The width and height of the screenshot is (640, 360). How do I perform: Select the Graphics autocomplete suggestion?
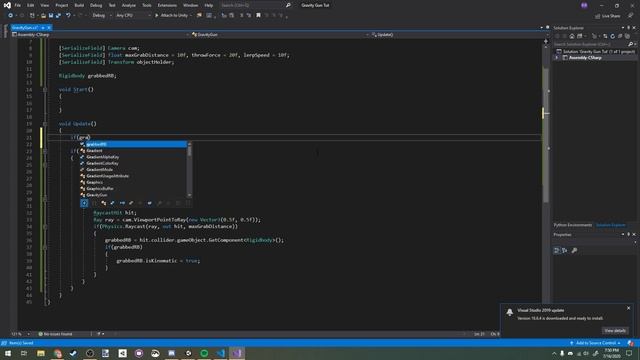133,182
